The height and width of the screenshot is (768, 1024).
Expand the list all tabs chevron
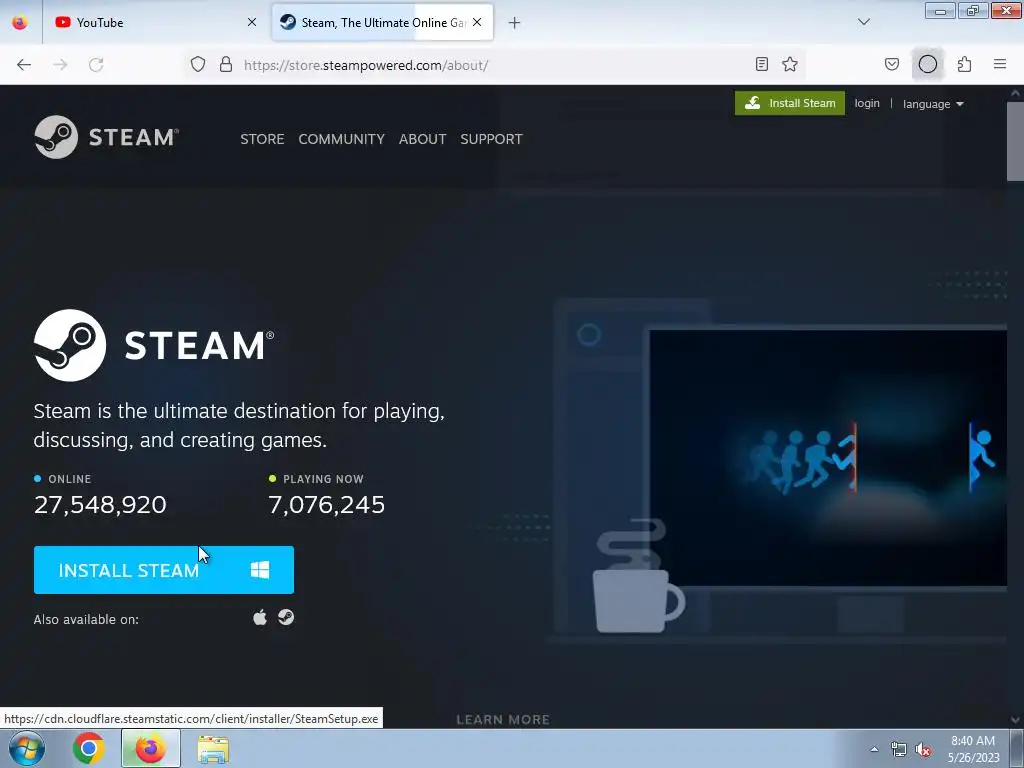[x=864, y=22]
